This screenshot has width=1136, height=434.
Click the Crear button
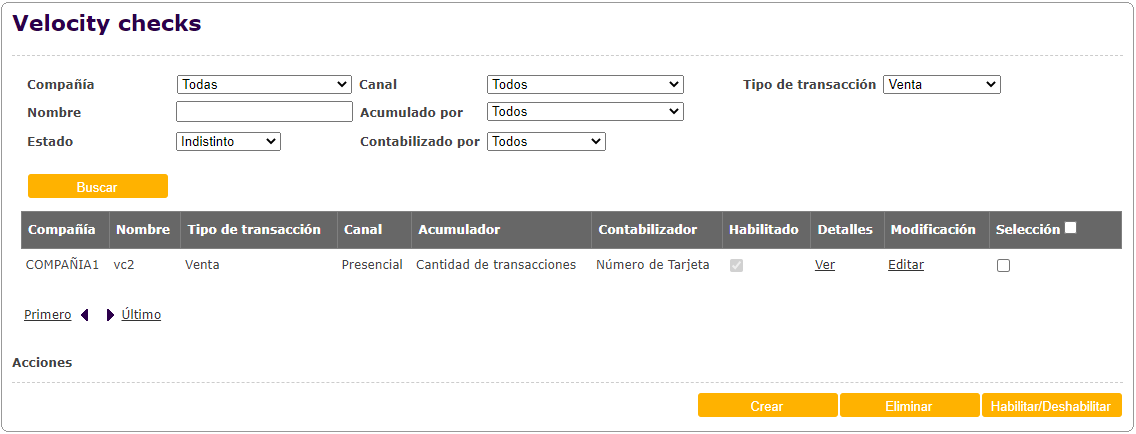[x=767, y=406]
